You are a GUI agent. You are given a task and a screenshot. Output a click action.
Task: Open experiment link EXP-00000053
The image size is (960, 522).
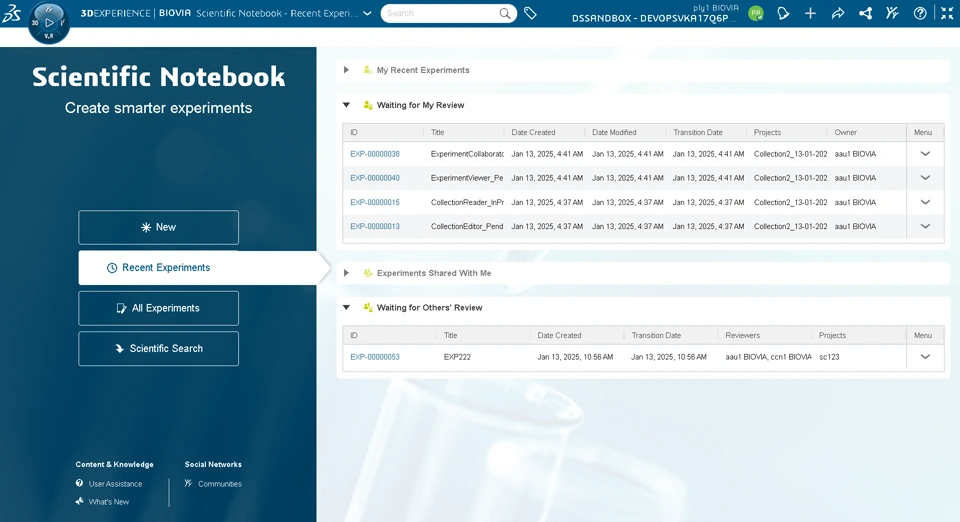[x=375, y=357]
